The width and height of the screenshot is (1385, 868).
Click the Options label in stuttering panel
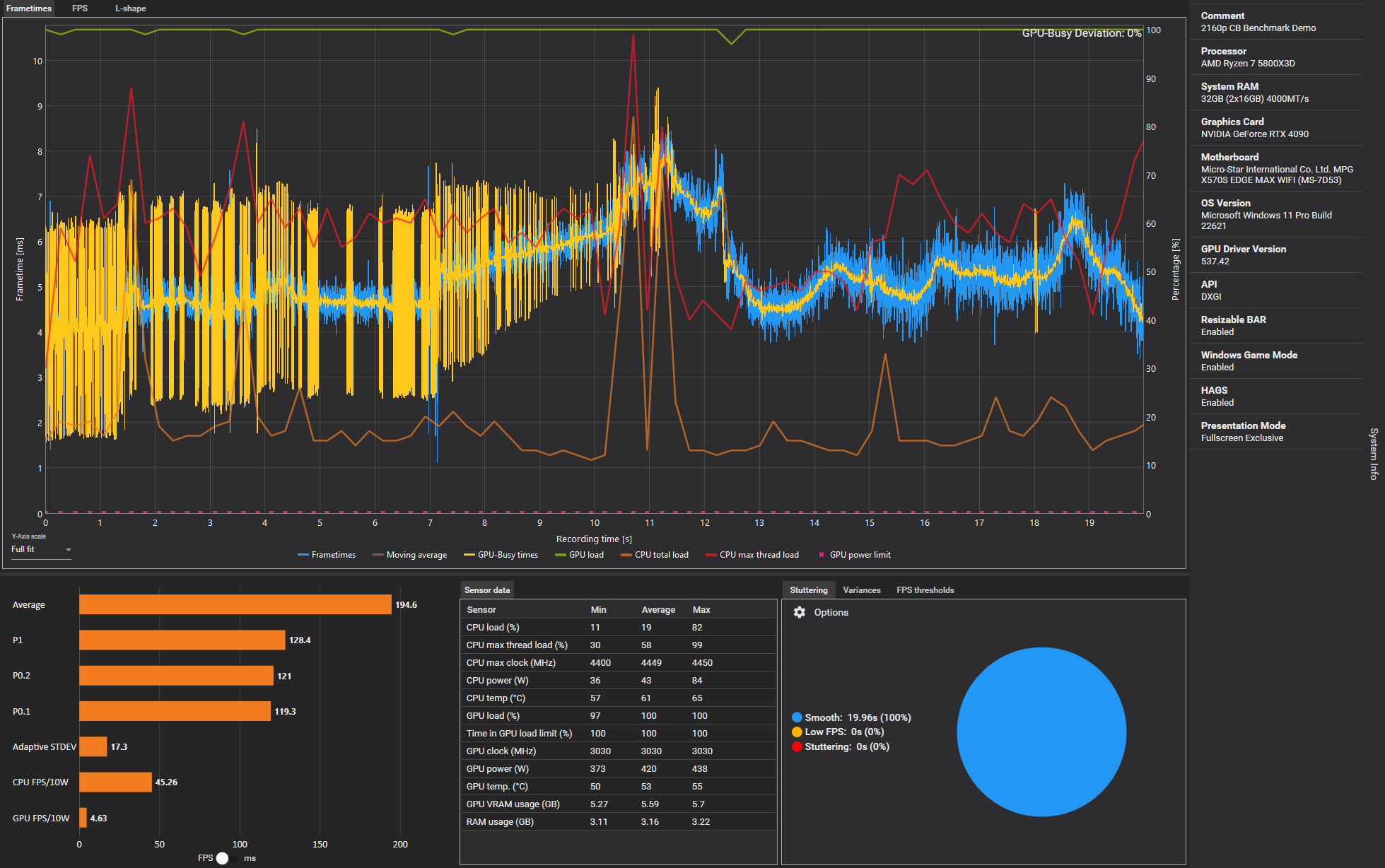tap(831, 612)
